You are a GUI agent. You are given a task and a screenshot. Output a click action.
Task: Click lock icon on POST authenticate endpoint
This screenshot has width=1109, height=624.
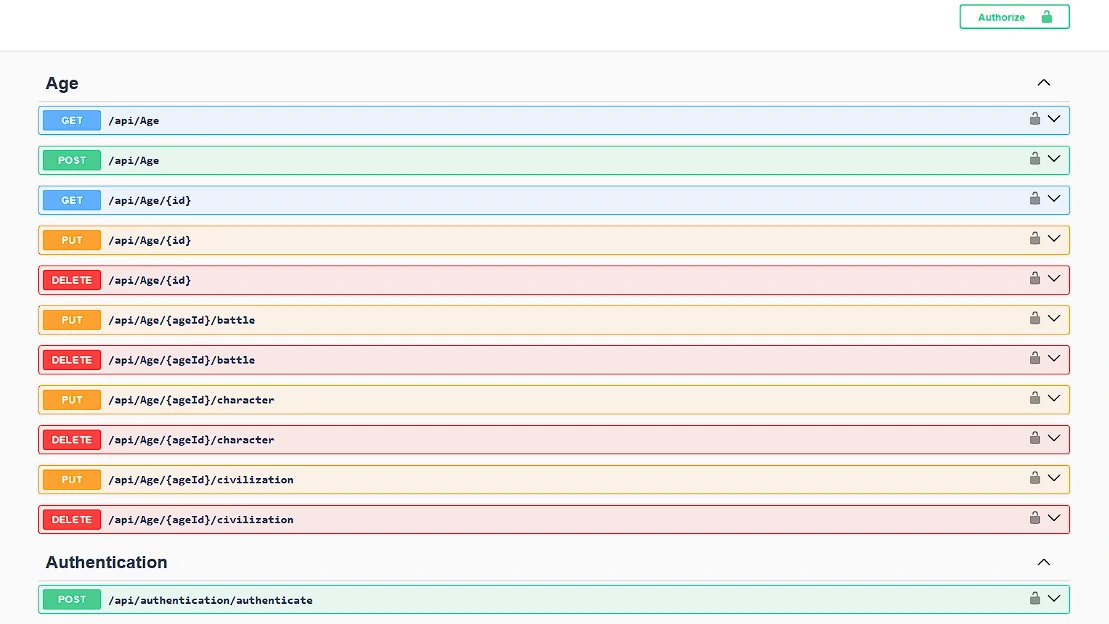click(x=1035, y=599)
